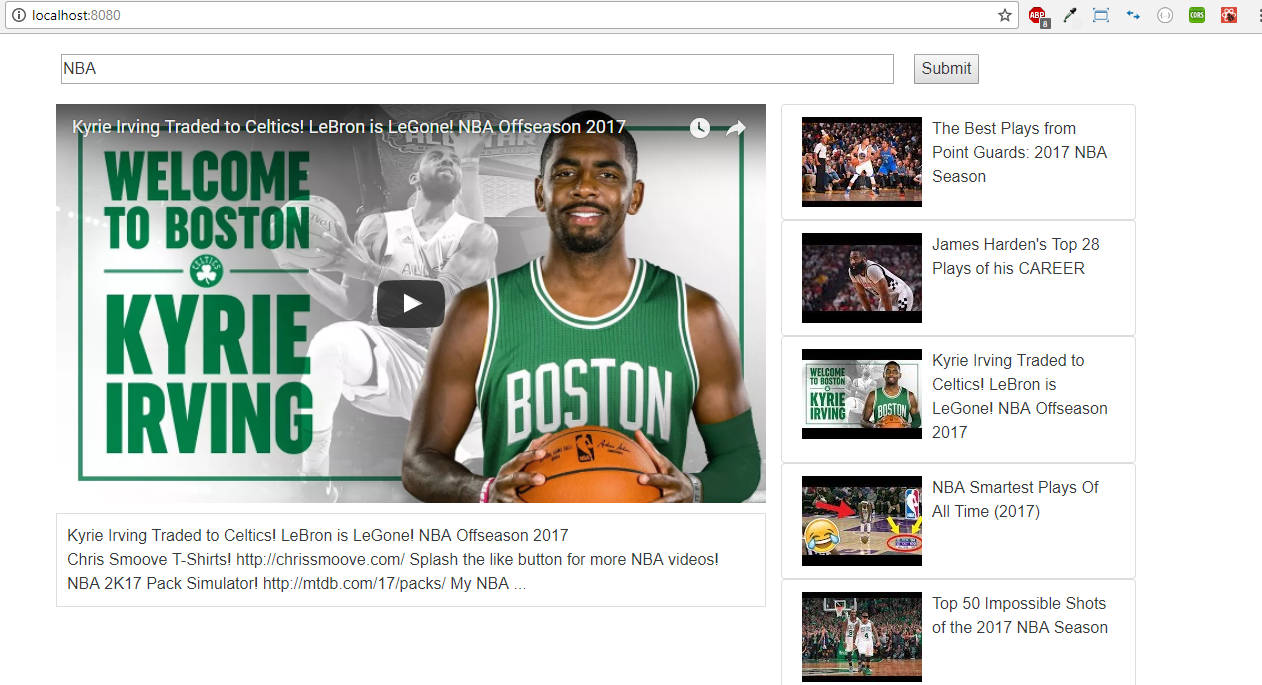Select thumbnail for Best Plays from Point Guards

862,162
